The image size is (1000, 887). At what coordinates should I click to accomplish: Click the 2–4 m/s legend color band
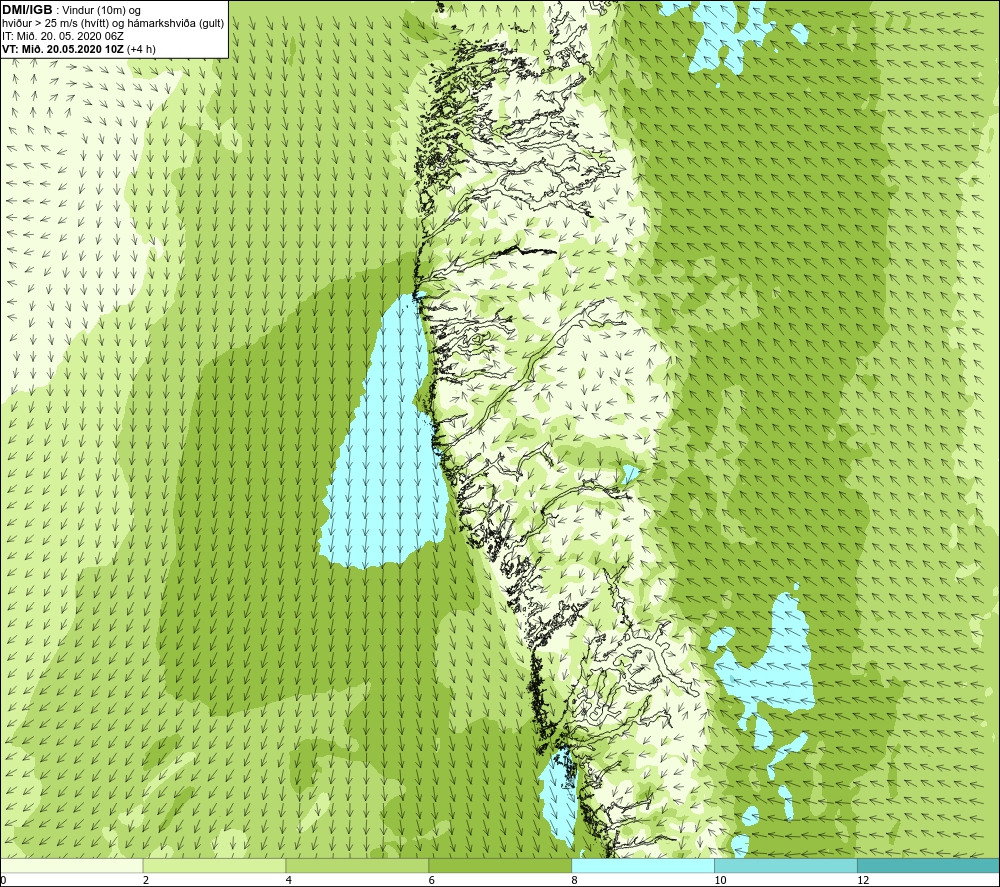click(x=214, y=865)
